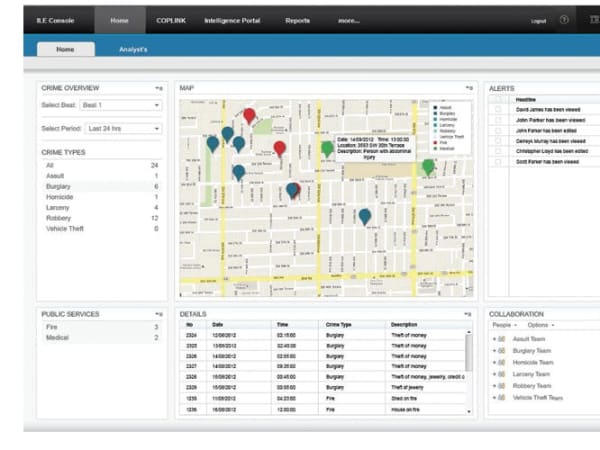Screen dimensions: 600x450
Task: Open the Select Period dropdown
Action: [122, 129]
